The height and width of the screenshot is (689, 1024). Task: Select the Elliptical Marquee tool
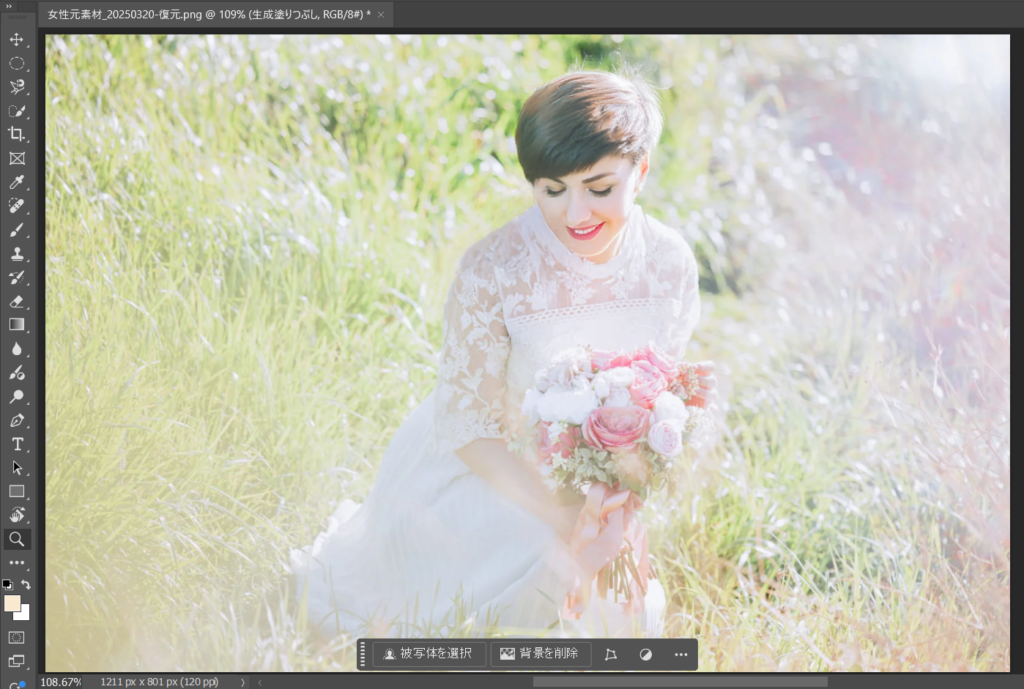(17, 63)
